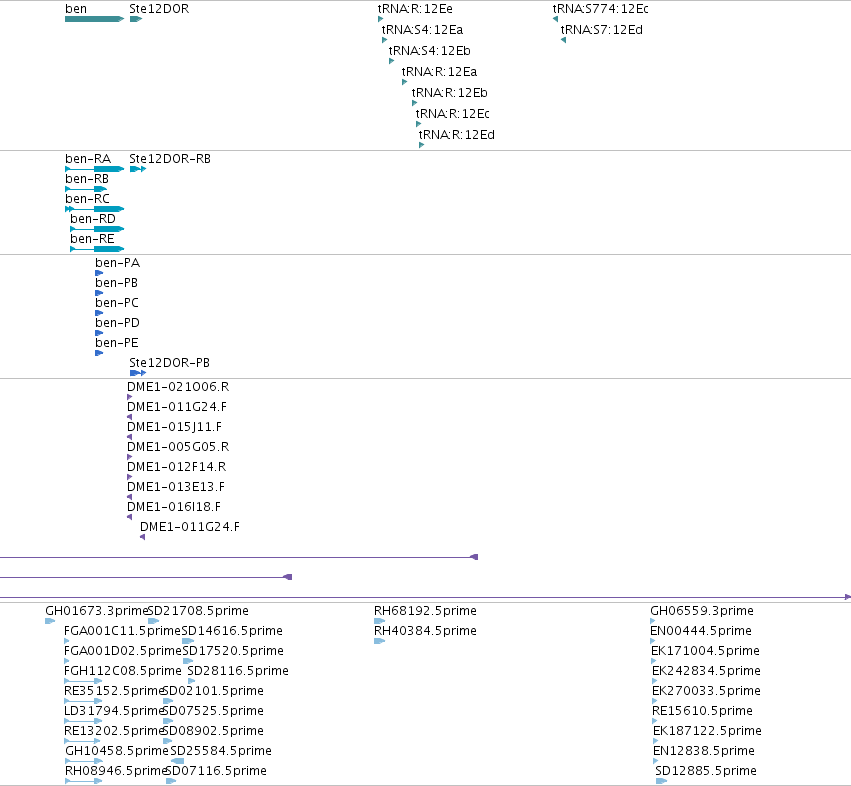
Task: Select EST 'SD07116.5prime'
Action: tap(216, 771)
